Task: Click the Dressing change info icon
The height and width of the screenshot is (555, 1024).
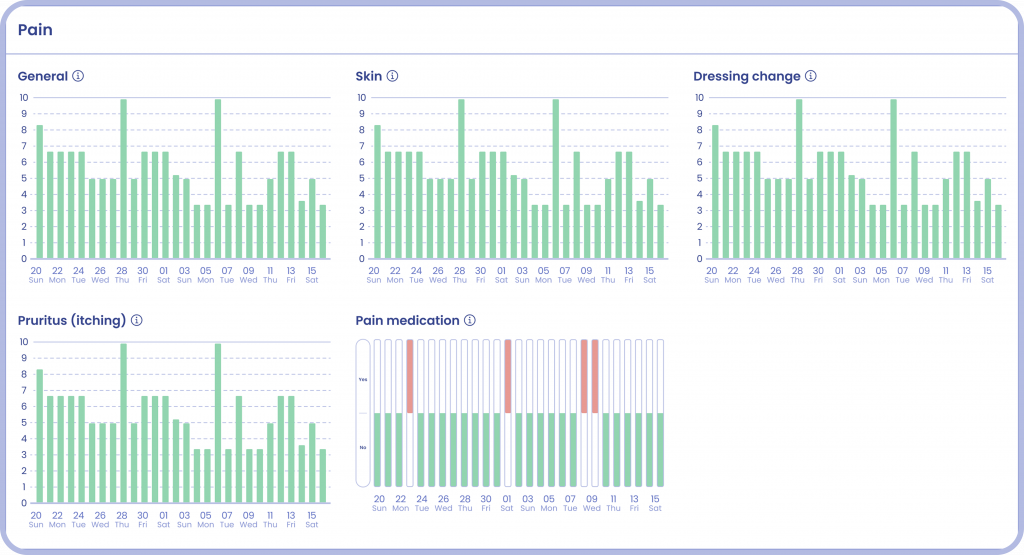Action: click(x=811, y=76)
